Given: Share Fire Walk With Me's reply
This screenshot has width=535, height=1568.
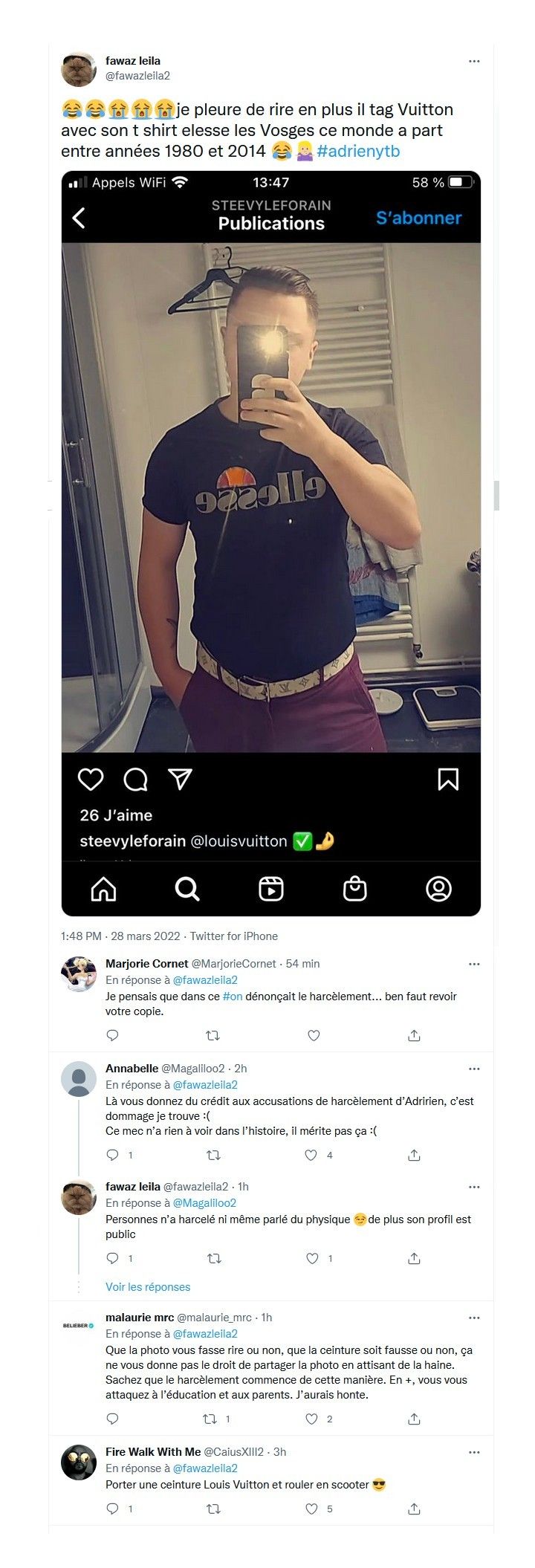Looking at the screenshot, I should pos(415,1509).
